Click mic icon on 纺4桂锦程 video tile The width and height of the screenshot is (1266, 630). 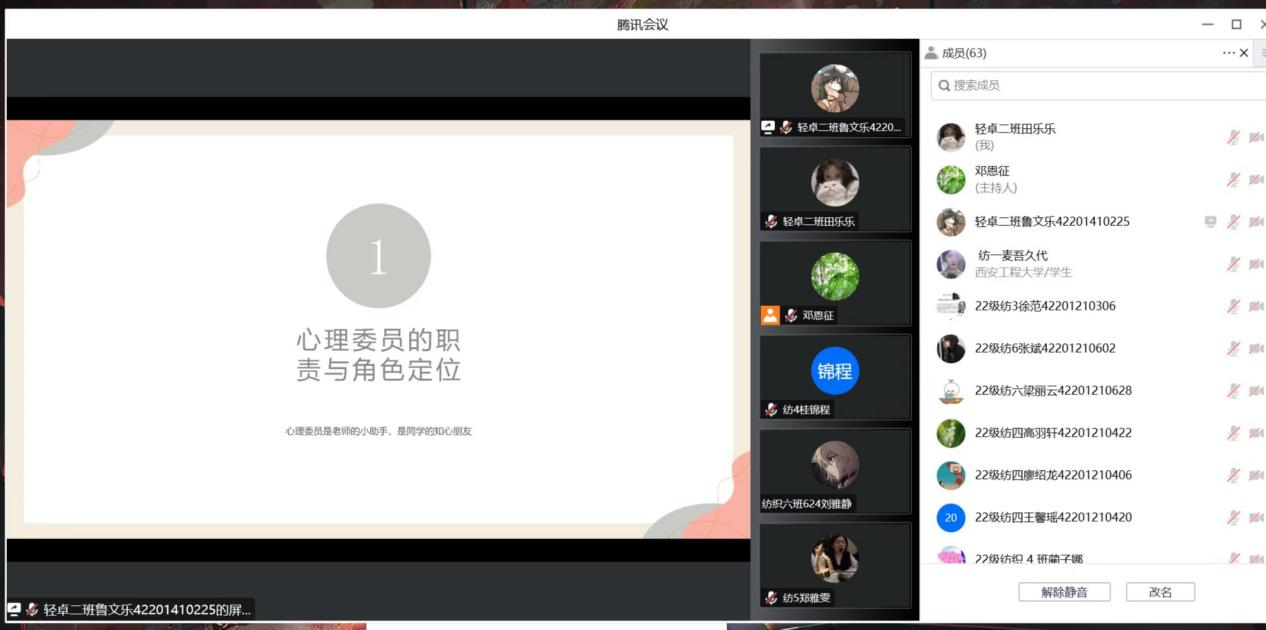pos(771,409)
